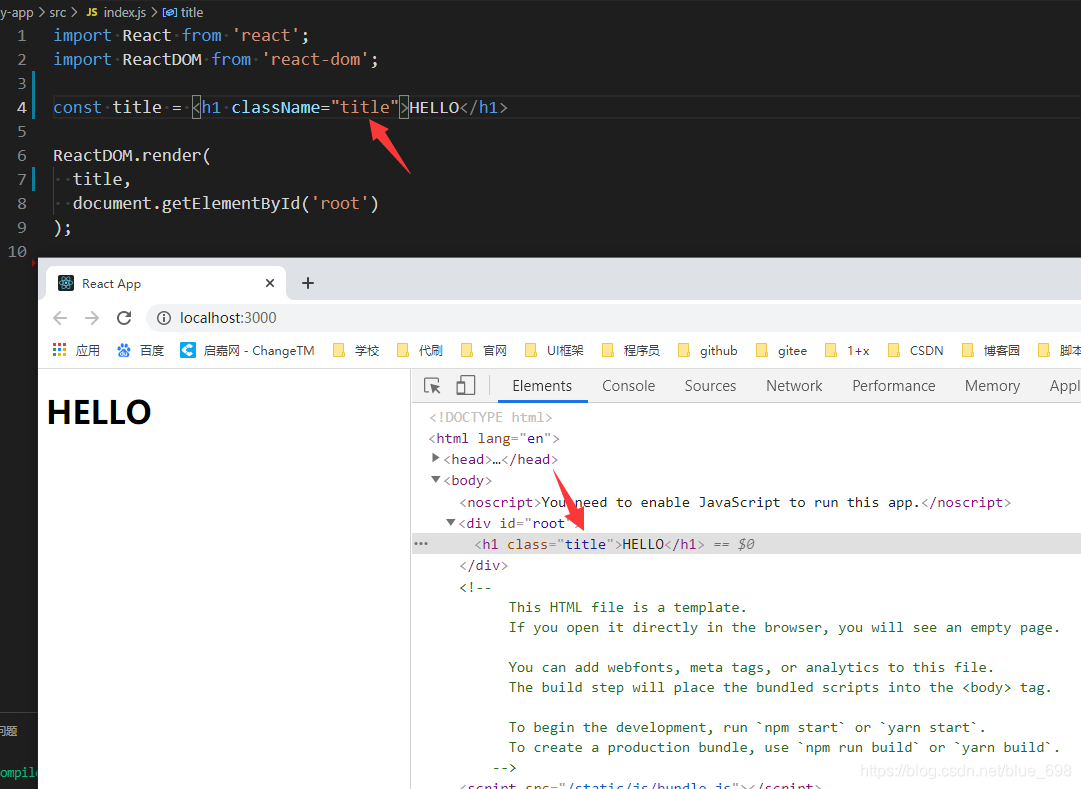Select the noscript node in DOM tree
This screenshot has height=789, width=1081.
735,502
